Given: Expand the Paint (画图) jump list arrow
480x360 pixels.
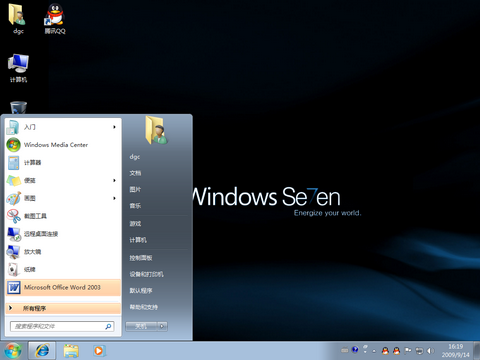Looking at the screenshot, I should coord(114,198).
